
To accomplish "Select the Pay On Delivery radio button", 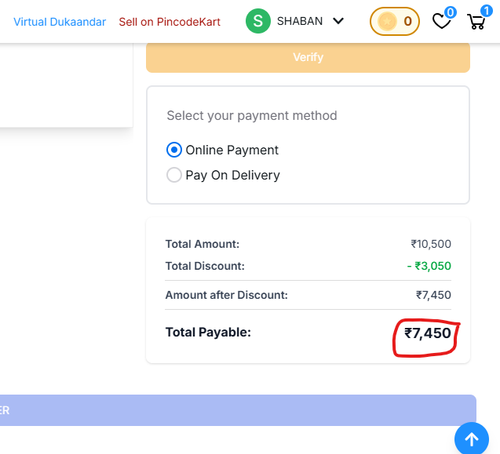I will click(x=174, y=175).
